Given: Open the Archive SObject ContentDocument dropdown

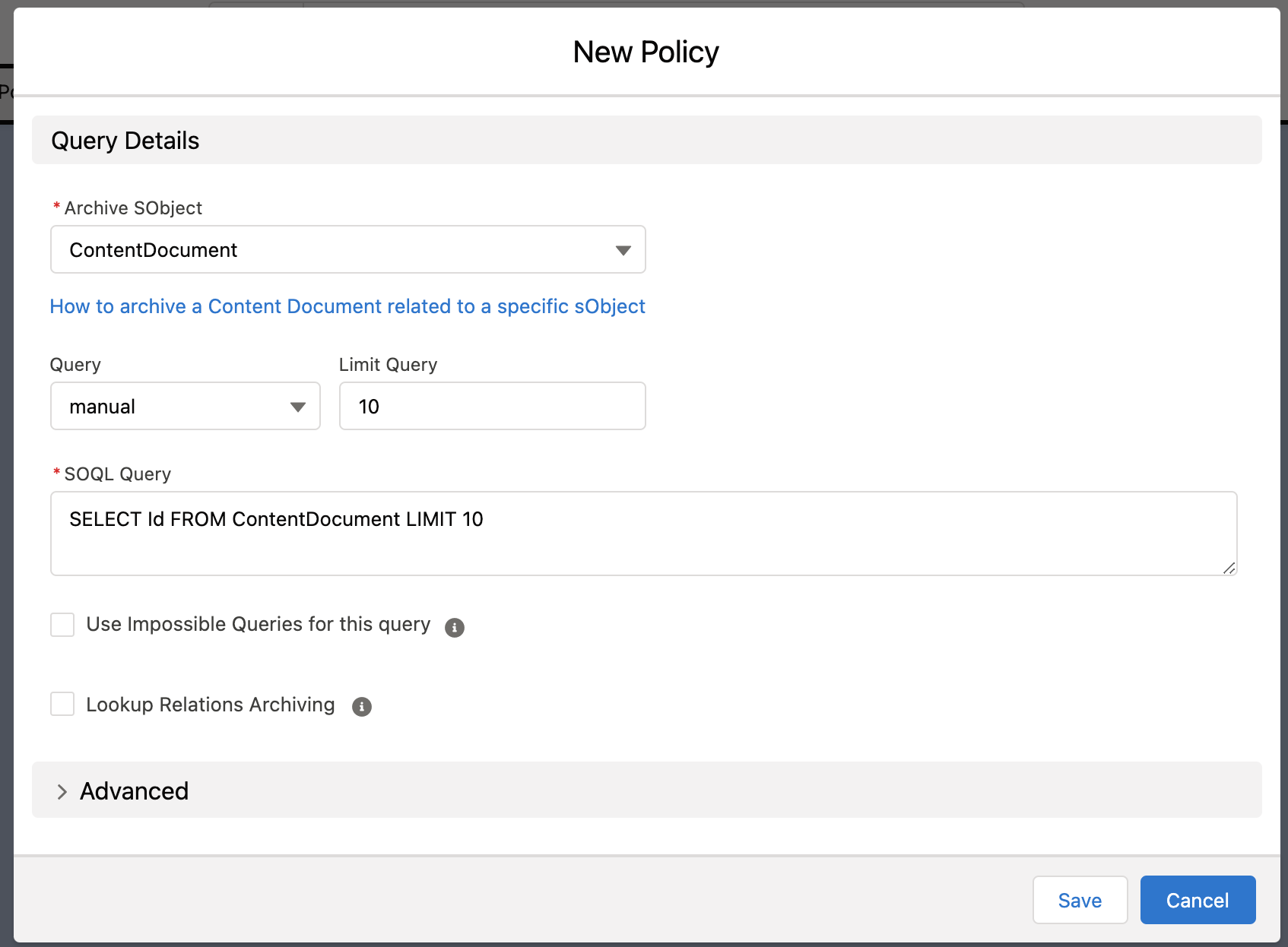Looking at the screenshot, I should pos(347,249).
